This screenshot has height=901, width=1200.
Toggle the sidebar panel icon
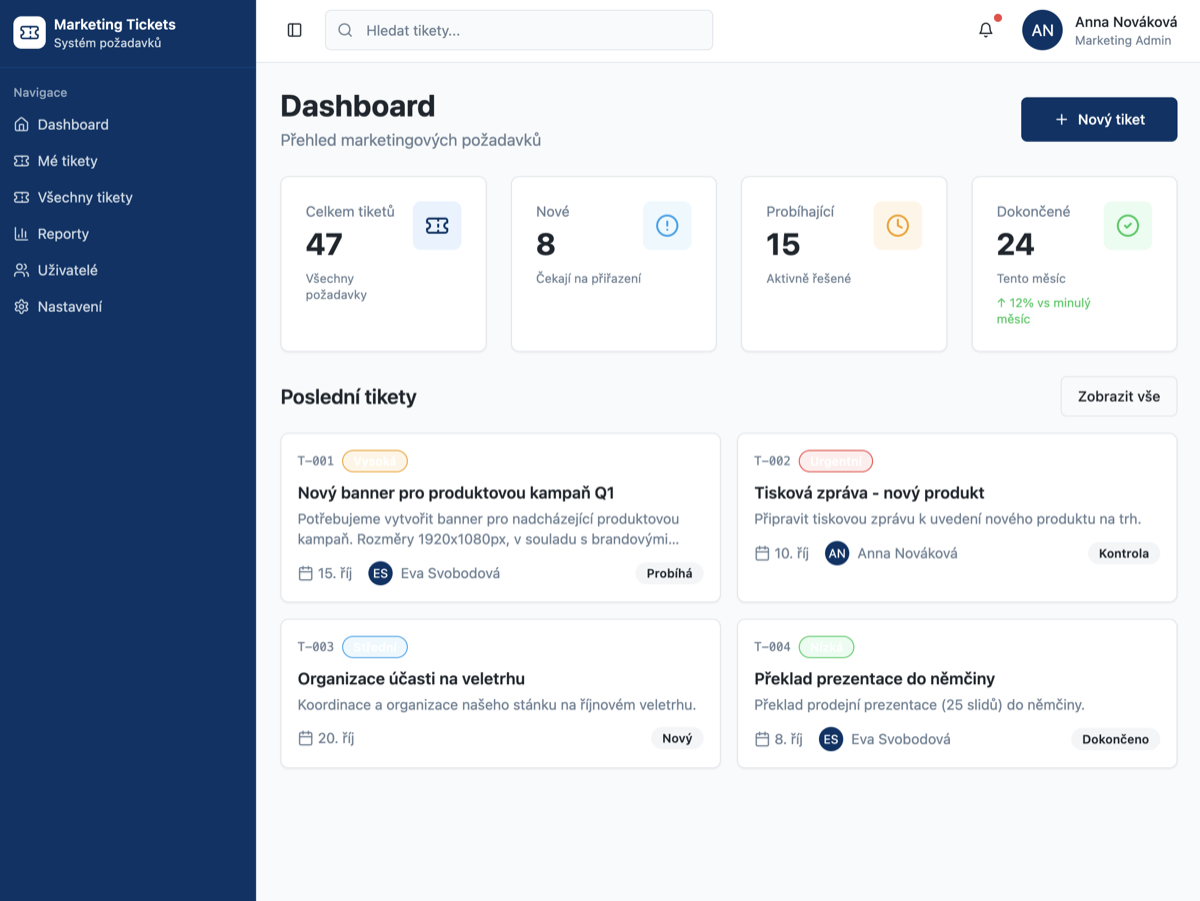coord(294,30)
